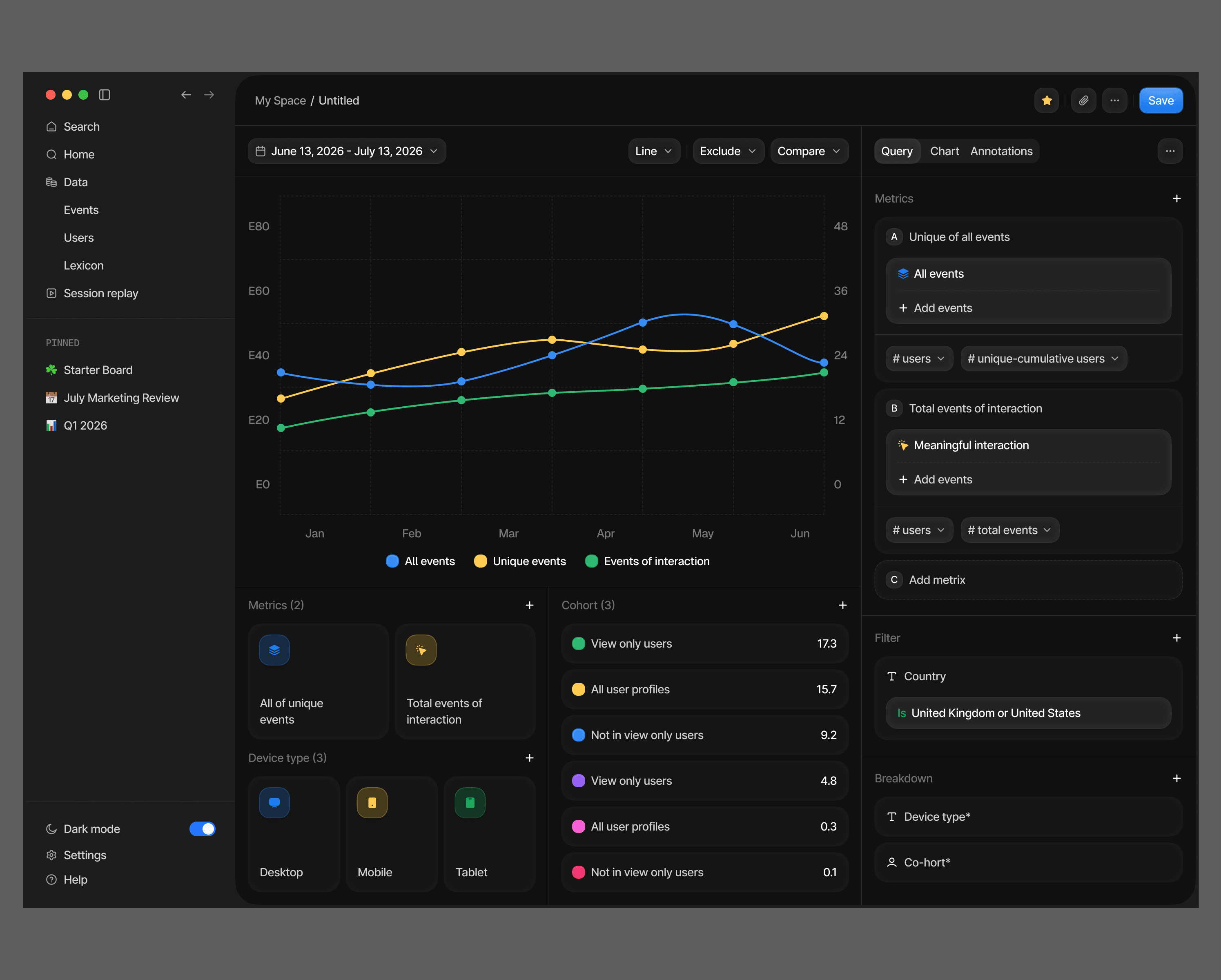Select the Tablet device icon card
This screenshot has height=980, width=1221.
(489, 833)
